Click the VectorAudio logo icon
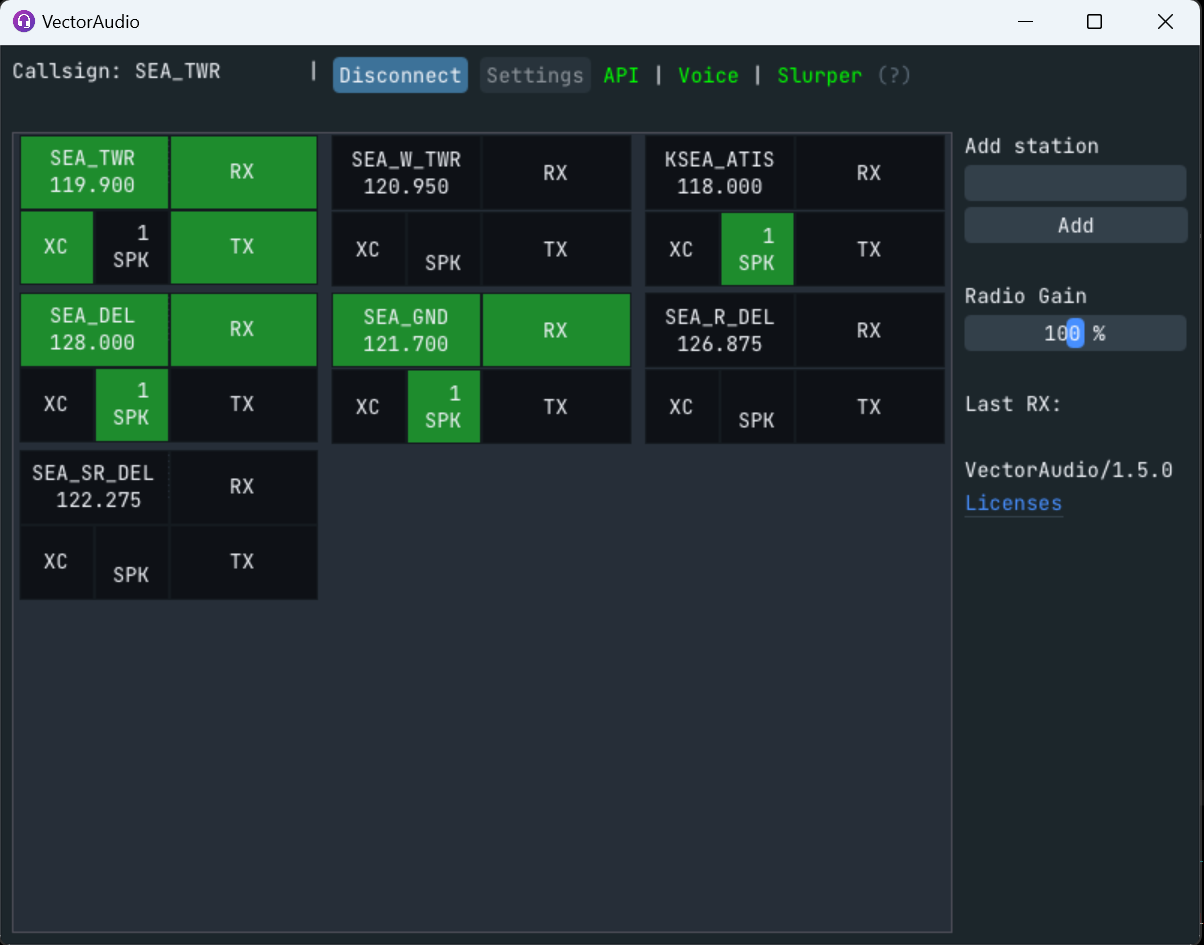 pos(22,21)
